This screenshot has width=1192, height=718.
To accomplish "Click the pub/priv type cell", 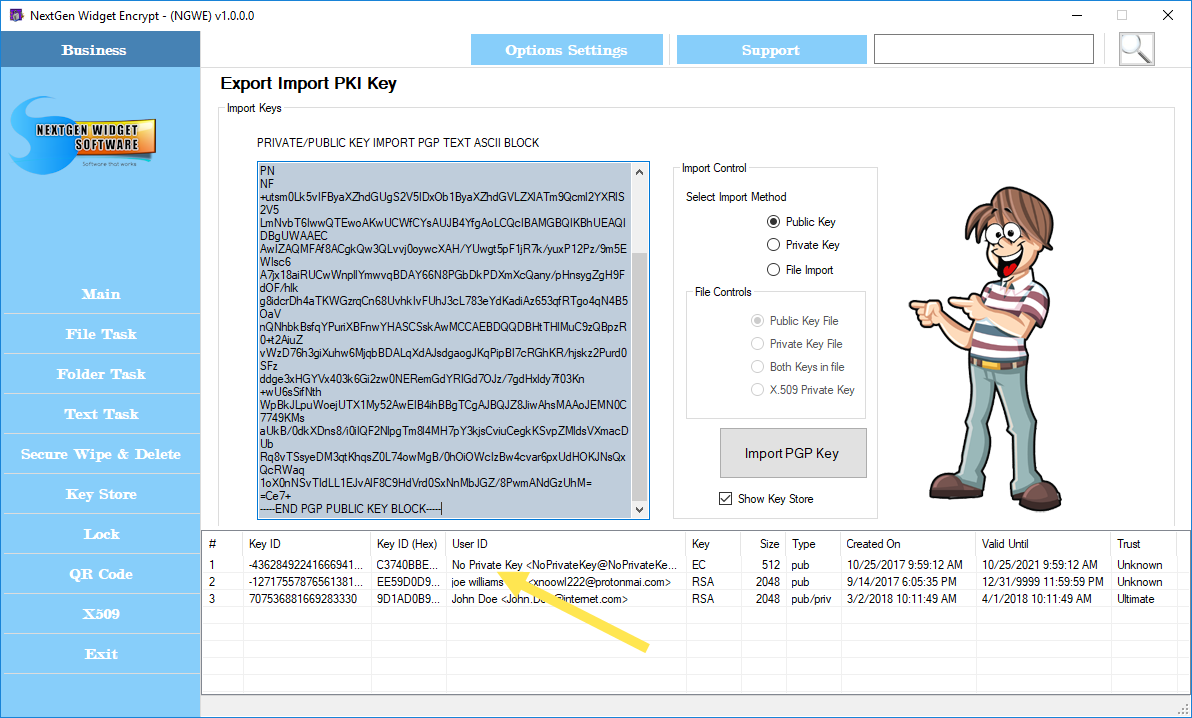I will point(811,599).
